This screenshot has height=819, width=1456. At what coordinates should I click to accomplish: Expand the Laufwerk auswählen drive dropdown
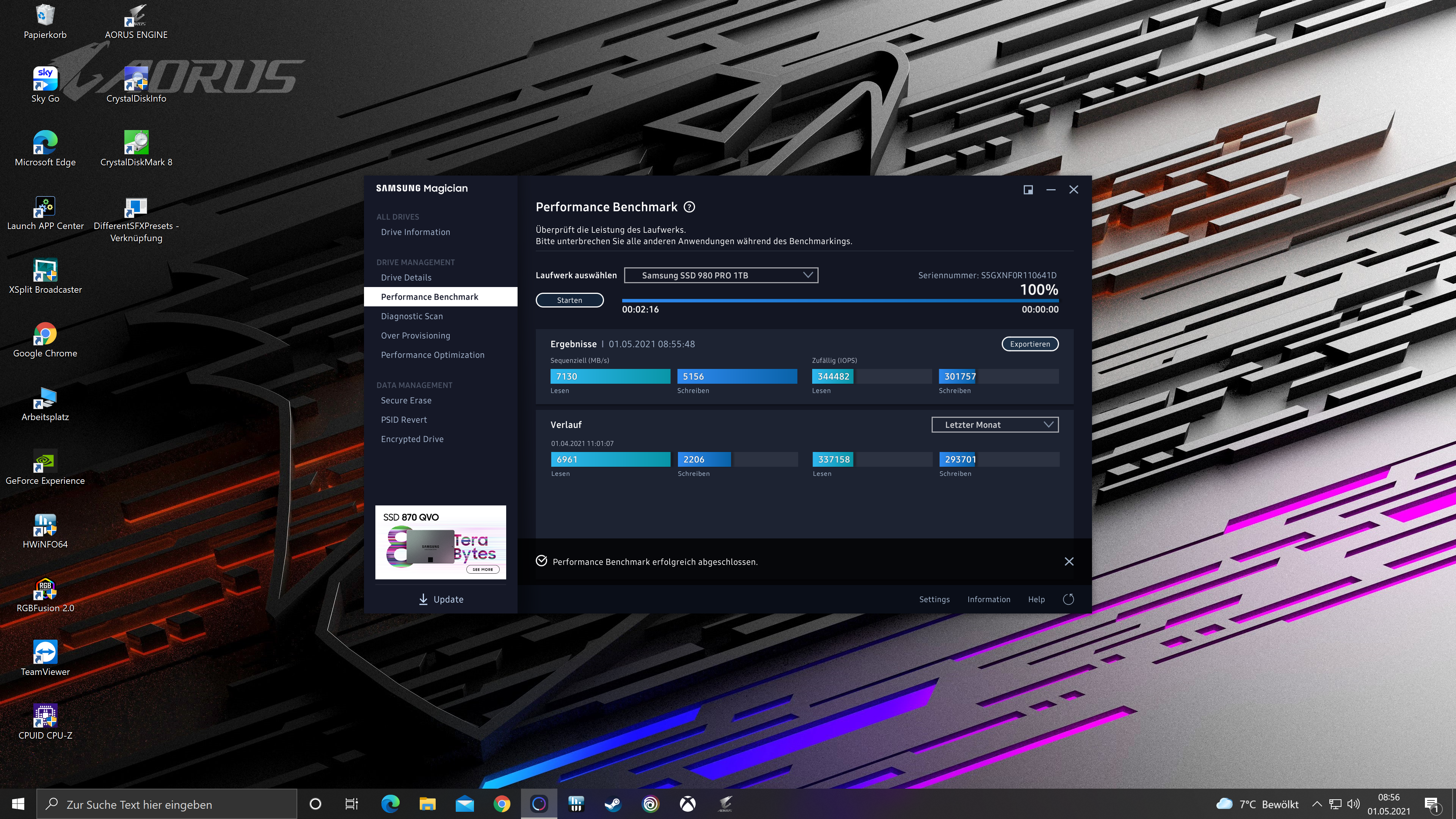coord(721,275)
